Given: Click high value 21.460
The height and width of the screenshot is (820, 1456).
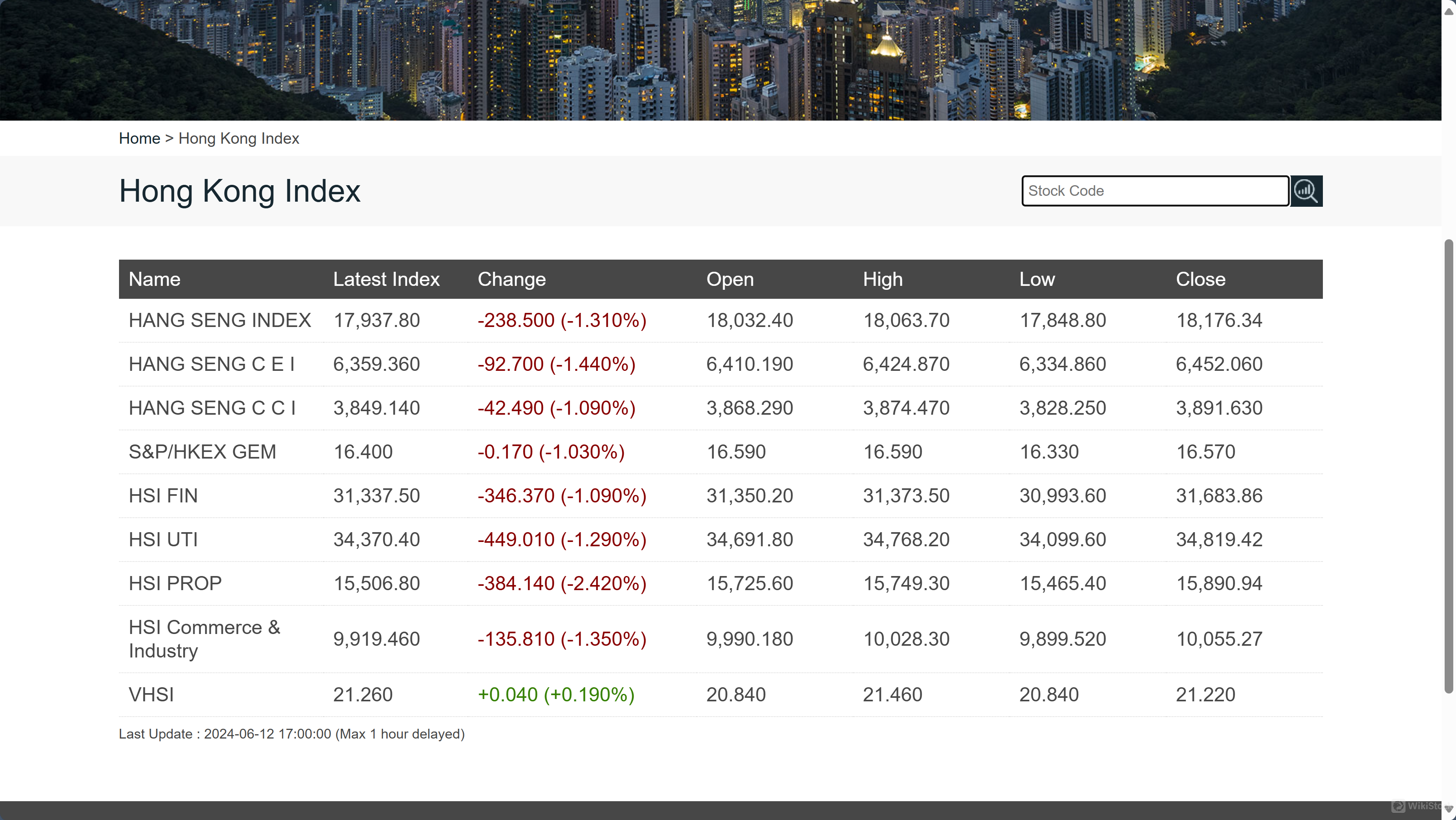Looking at the screenshot, I should tap(893, 694).
